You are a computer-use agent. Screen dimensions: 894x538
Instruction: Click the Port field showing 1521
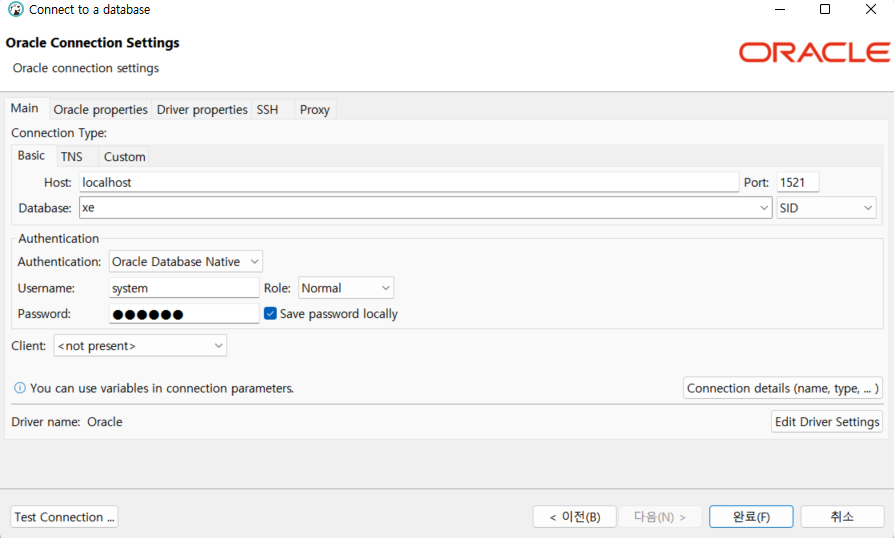pyautogui.click(x=798, y=182)
